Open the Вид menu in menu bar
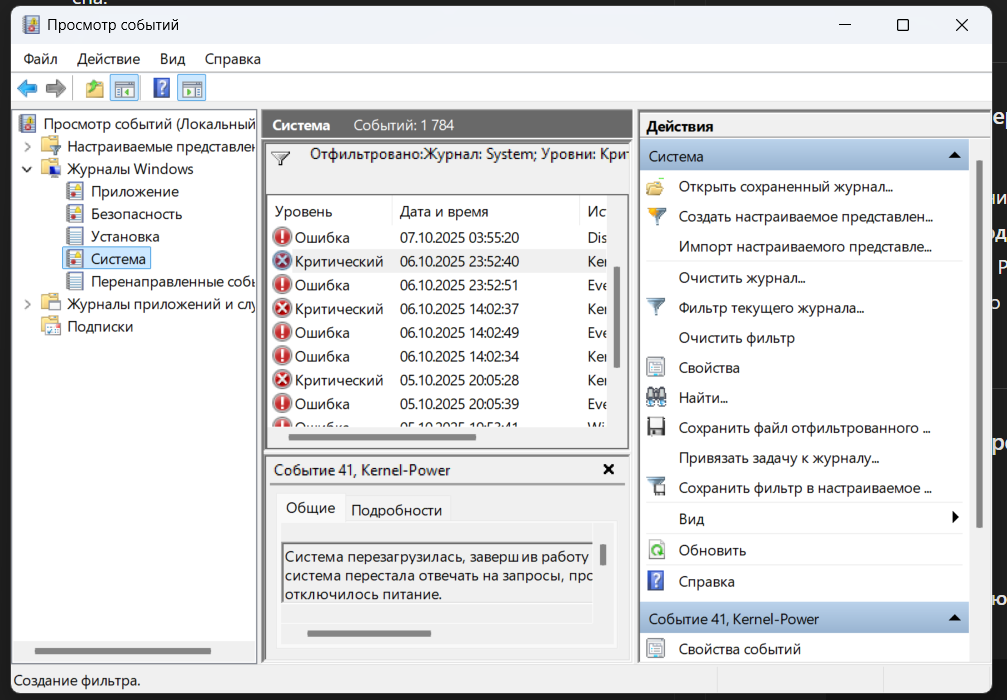The height and width of the screenshot is (700, 1007). tap(172, 59)
